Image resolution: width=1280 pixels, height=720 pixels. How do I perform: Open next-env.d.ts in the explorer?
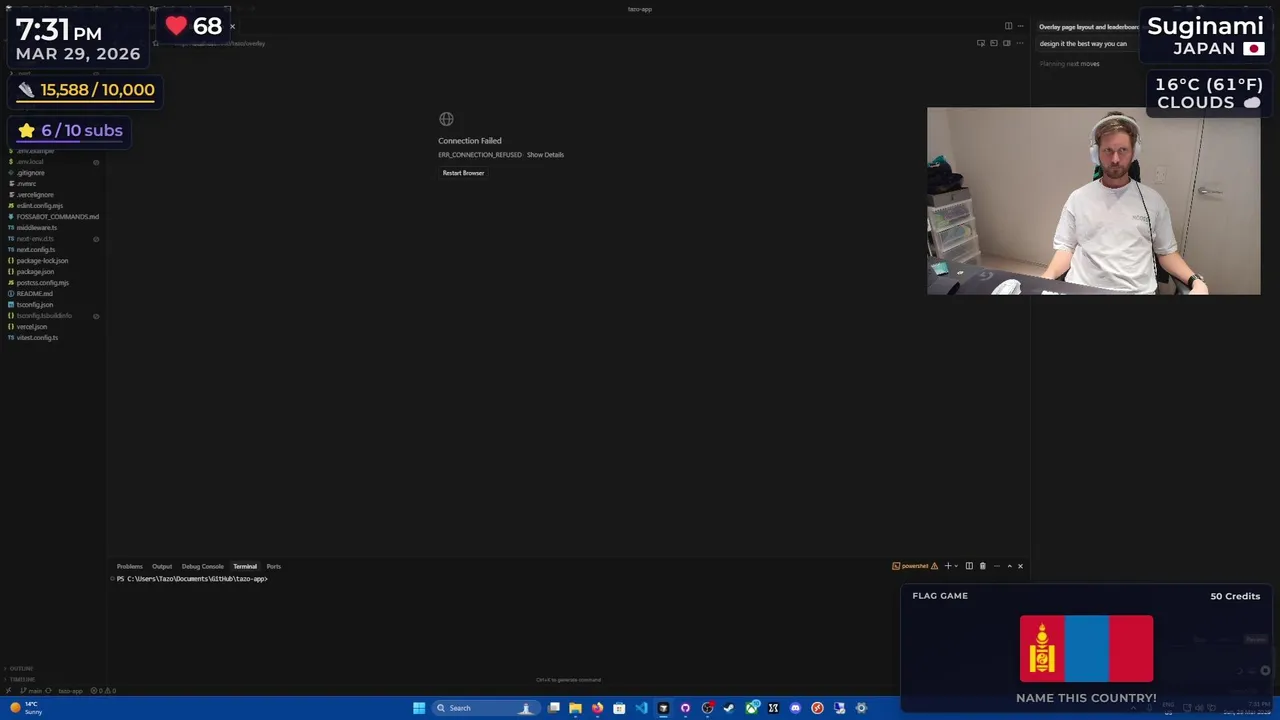(35, 239)
